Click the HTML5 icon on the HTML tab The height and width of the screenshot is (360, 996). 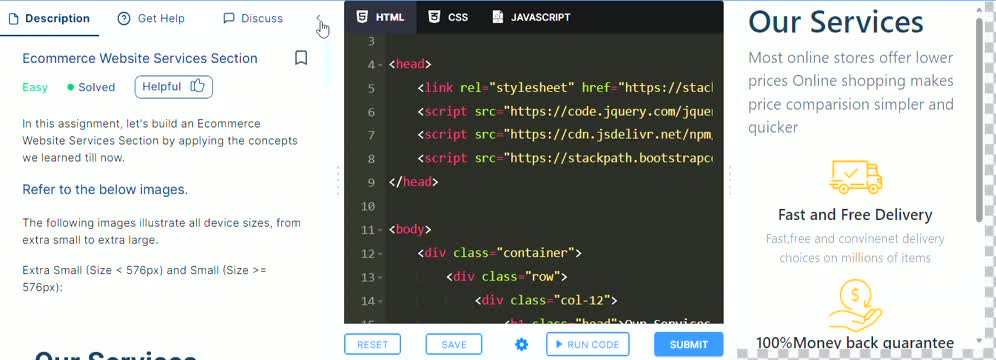point(361,17)
